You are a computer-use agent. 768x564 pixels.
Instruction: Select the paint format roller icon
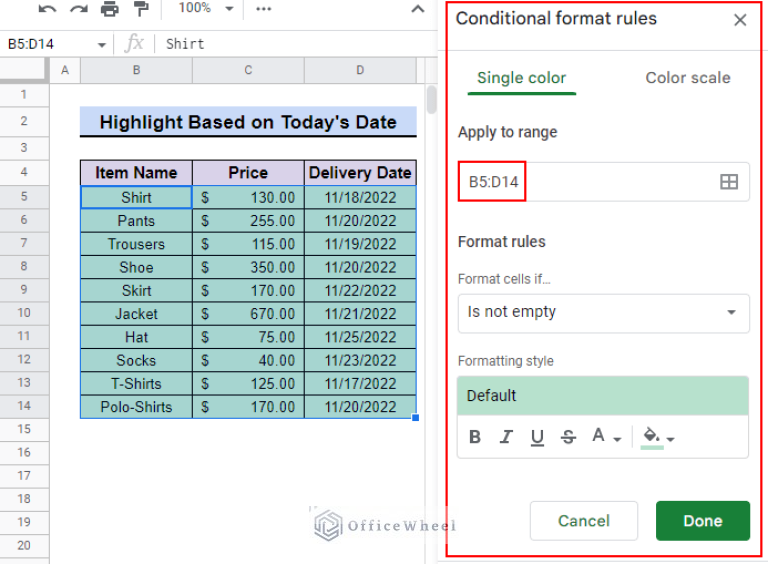tap(141, 9)
